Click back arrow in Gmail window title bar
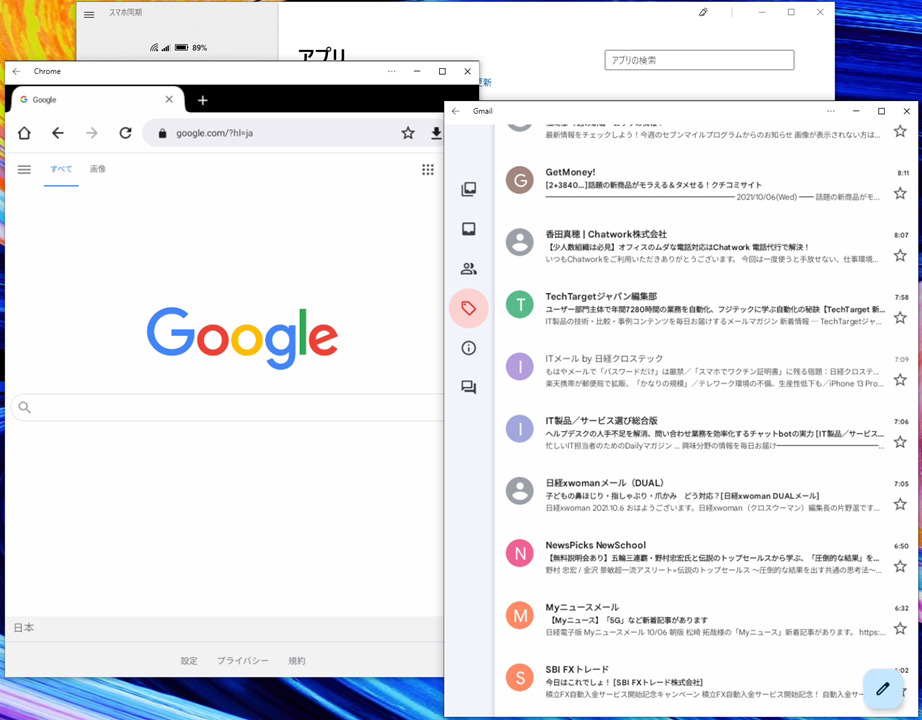The width and height of the screenshot is (922, 720). tap(456, 111)
